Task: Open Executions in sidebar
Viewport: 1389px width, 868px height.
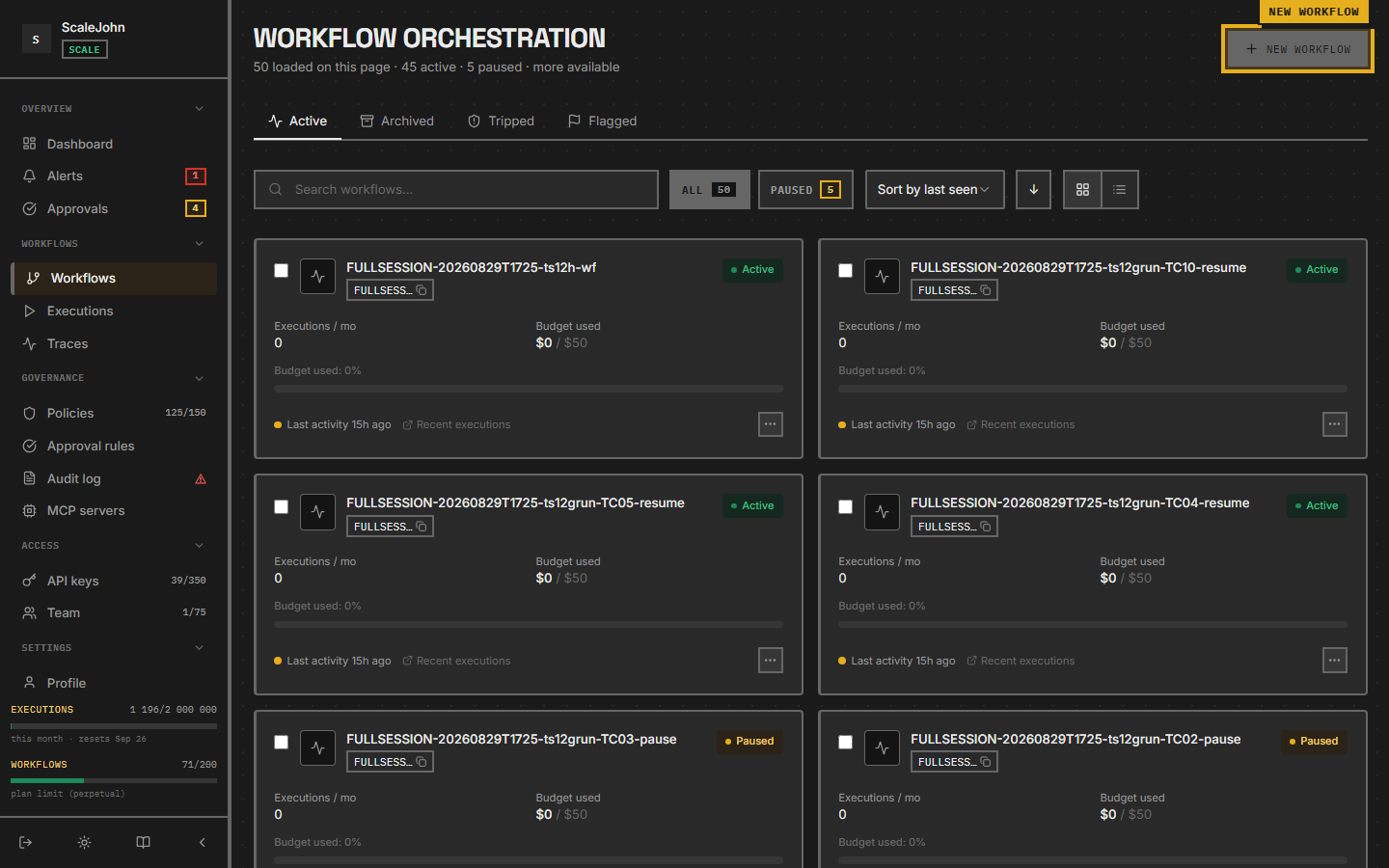Action: click(x=114, y=311)
